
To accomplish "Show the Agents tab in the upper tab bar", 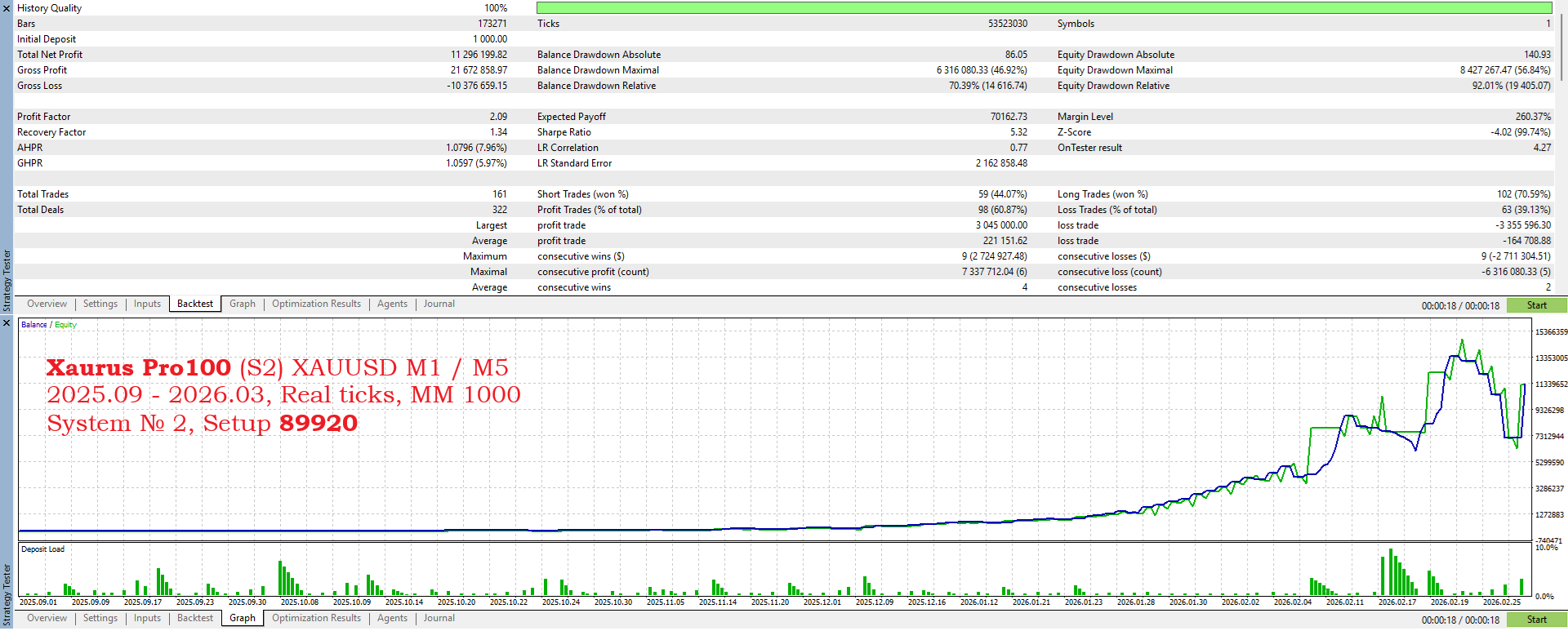I will [392, 304].
